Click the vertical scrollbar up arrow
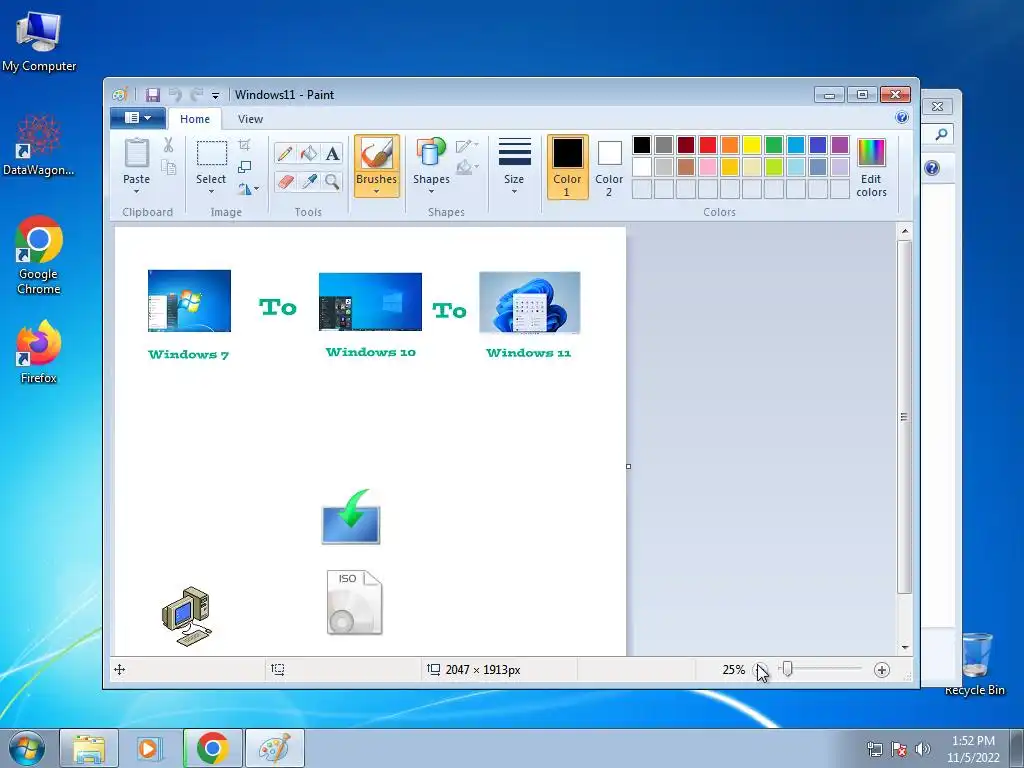This screenshot has height=768, width=1024. point(904,231)
